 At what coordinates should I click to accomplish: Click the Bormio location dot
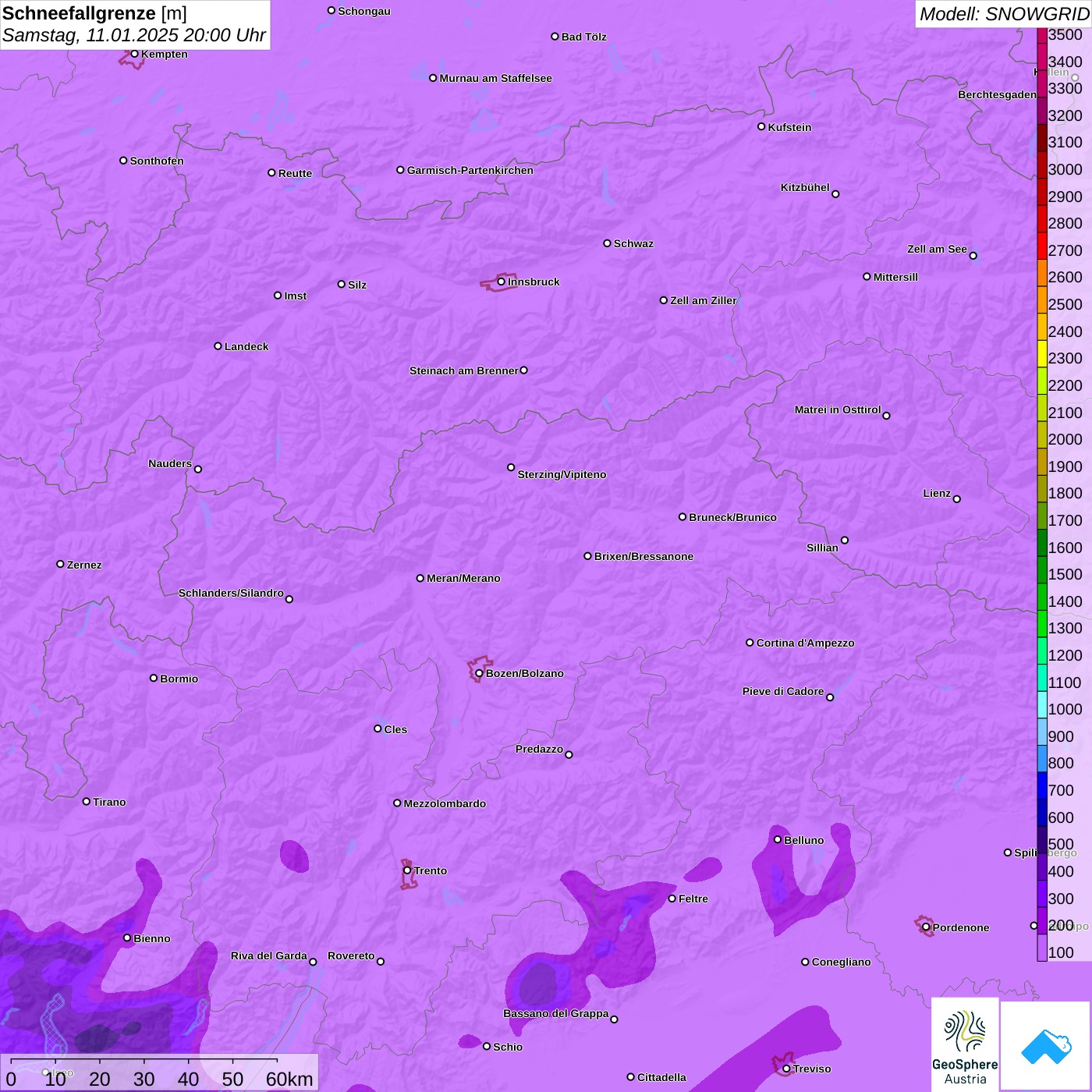154,678
